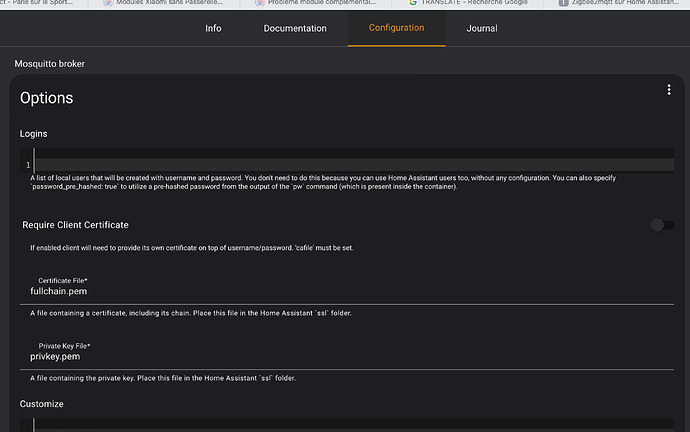Viewport: 690px width, 432px height.
Task: Go to the Journal tab
Action: click(482, 28)
